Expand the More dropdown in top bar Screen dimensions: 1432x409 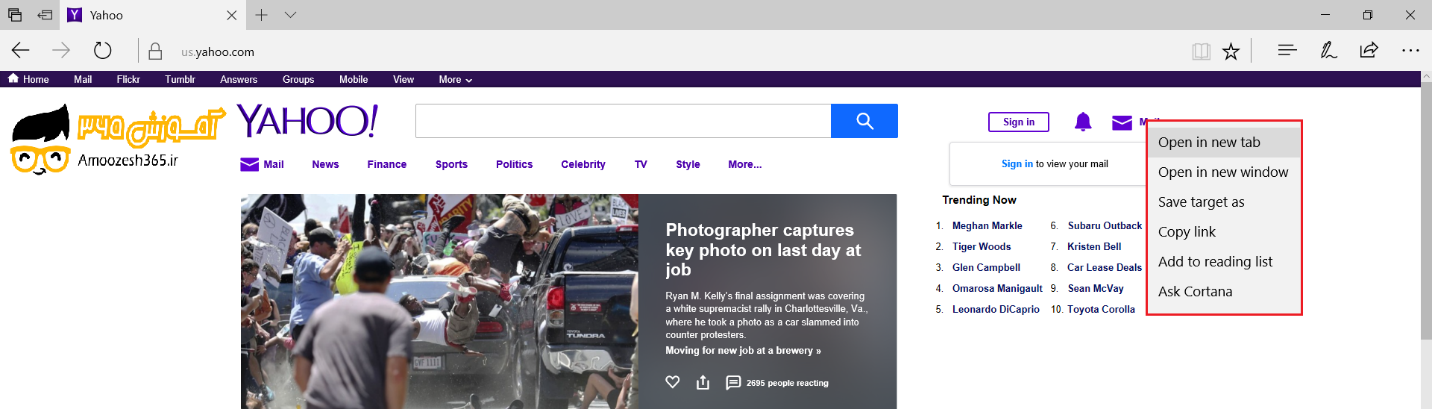click(455, 80)
